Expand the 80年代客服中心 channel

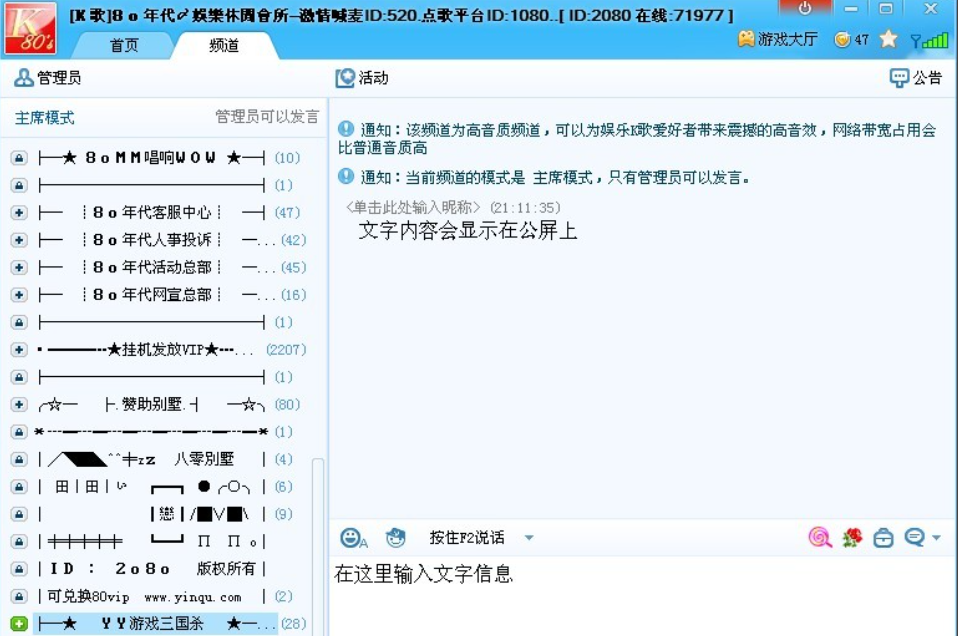tap(19, 213)
